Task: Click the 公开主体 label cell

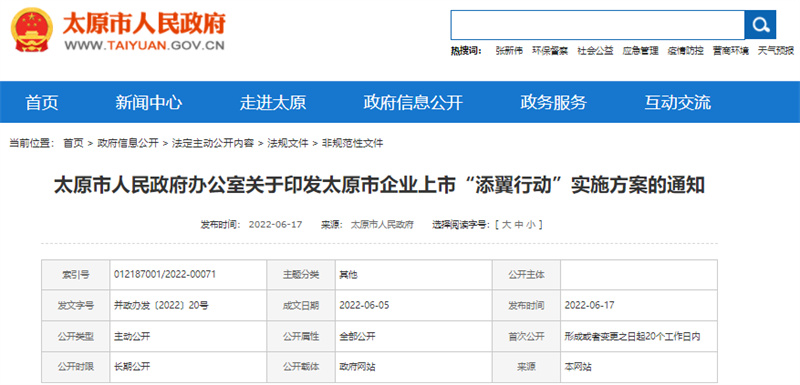Action: [527, 275]
